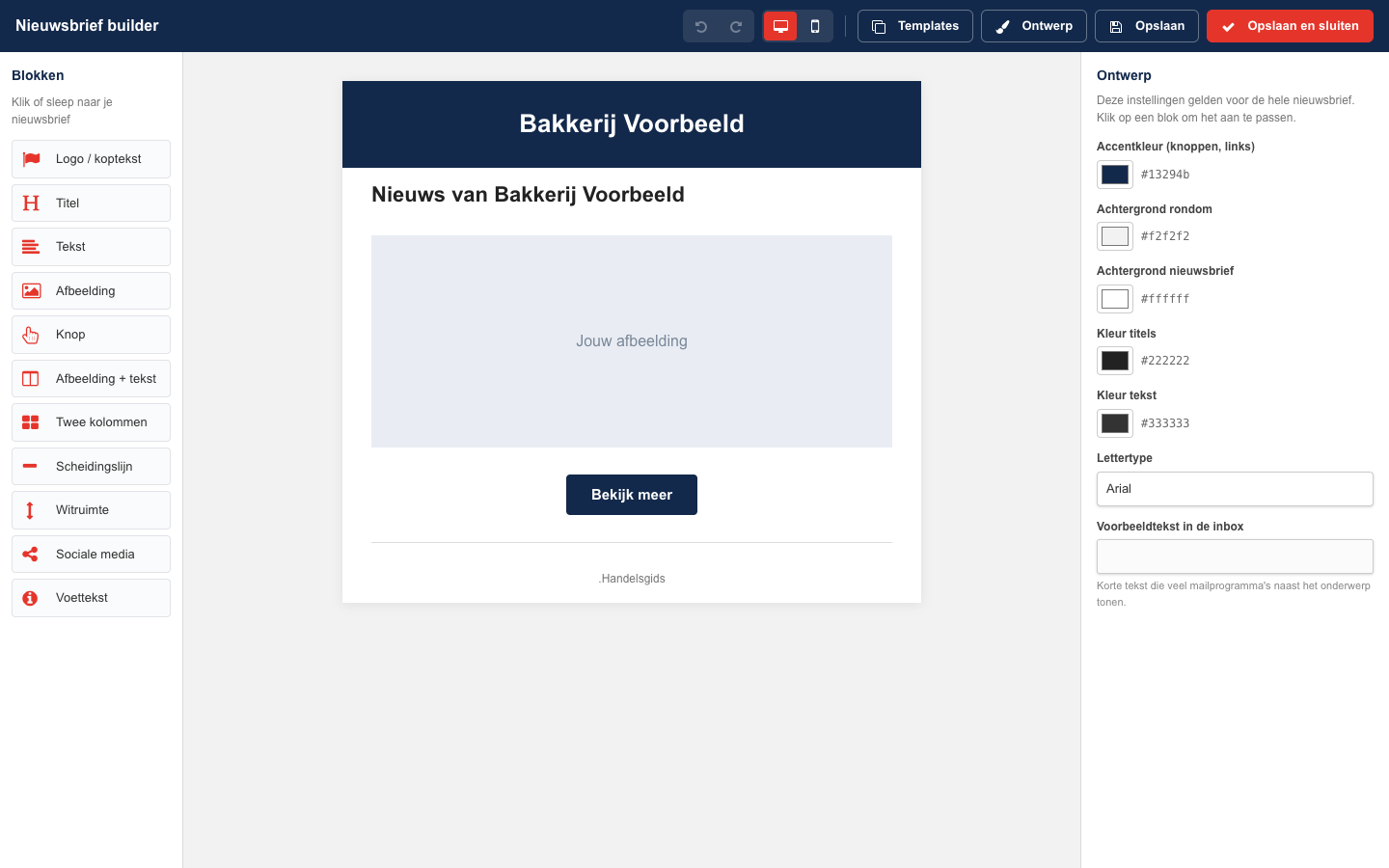Add the Titel heading block
Viewport: 1389px width, 868px height.
91,203
